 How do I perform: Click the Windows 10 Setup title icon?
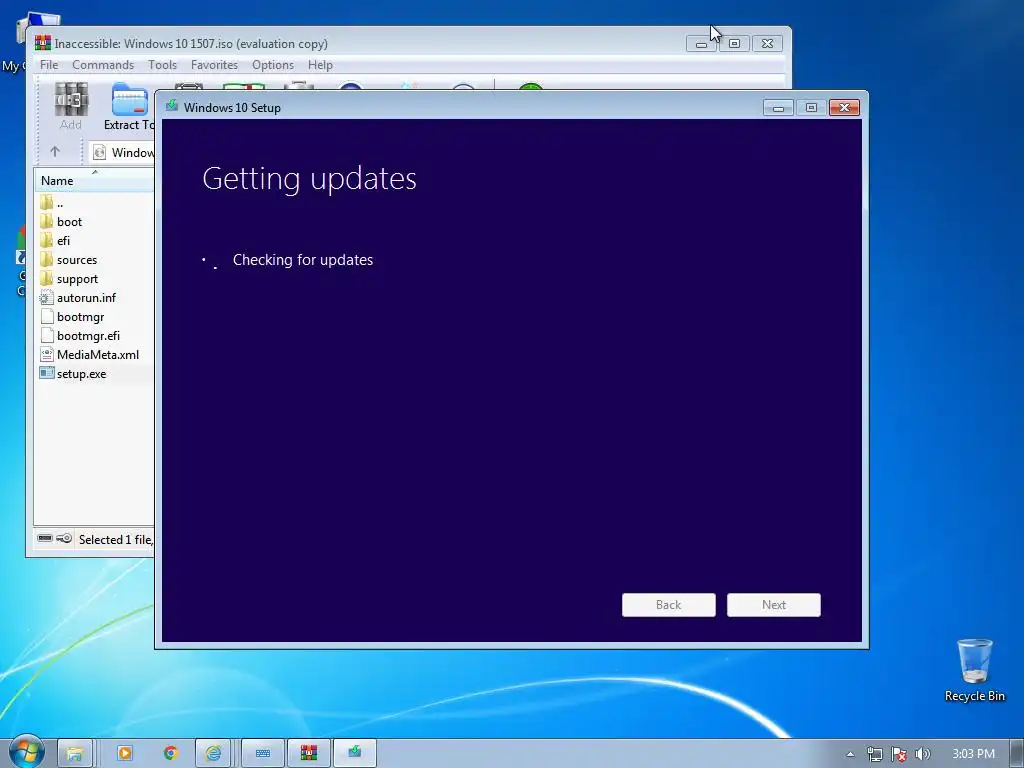pos(172,106)
